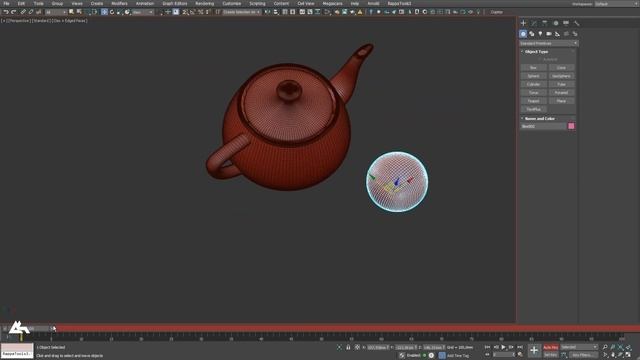Select the Lights category icon
Screen dimensions: 640x360
click(x=540, y=34)
